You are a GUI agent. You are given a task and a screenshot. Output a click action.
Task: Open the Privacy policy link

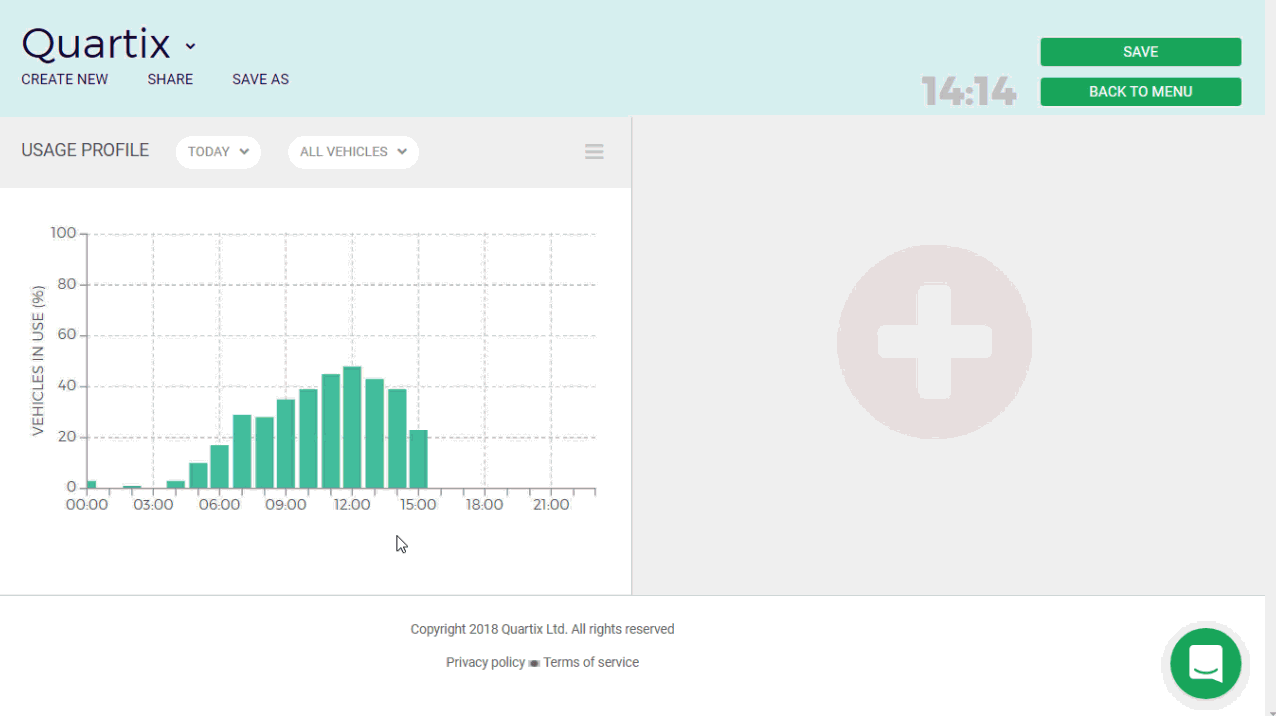coord(485,662)
